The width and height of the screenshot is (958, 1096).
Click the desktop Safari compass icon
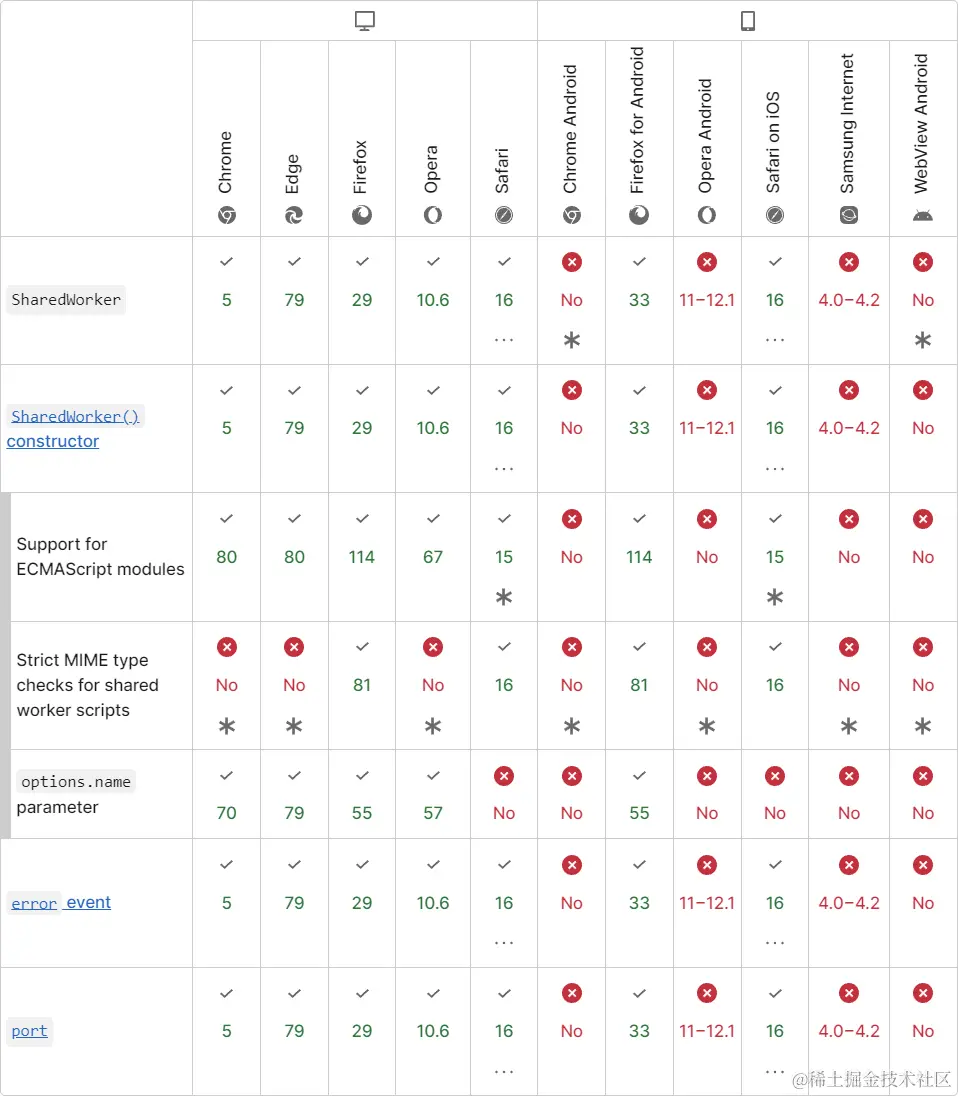tap(504, 214)
